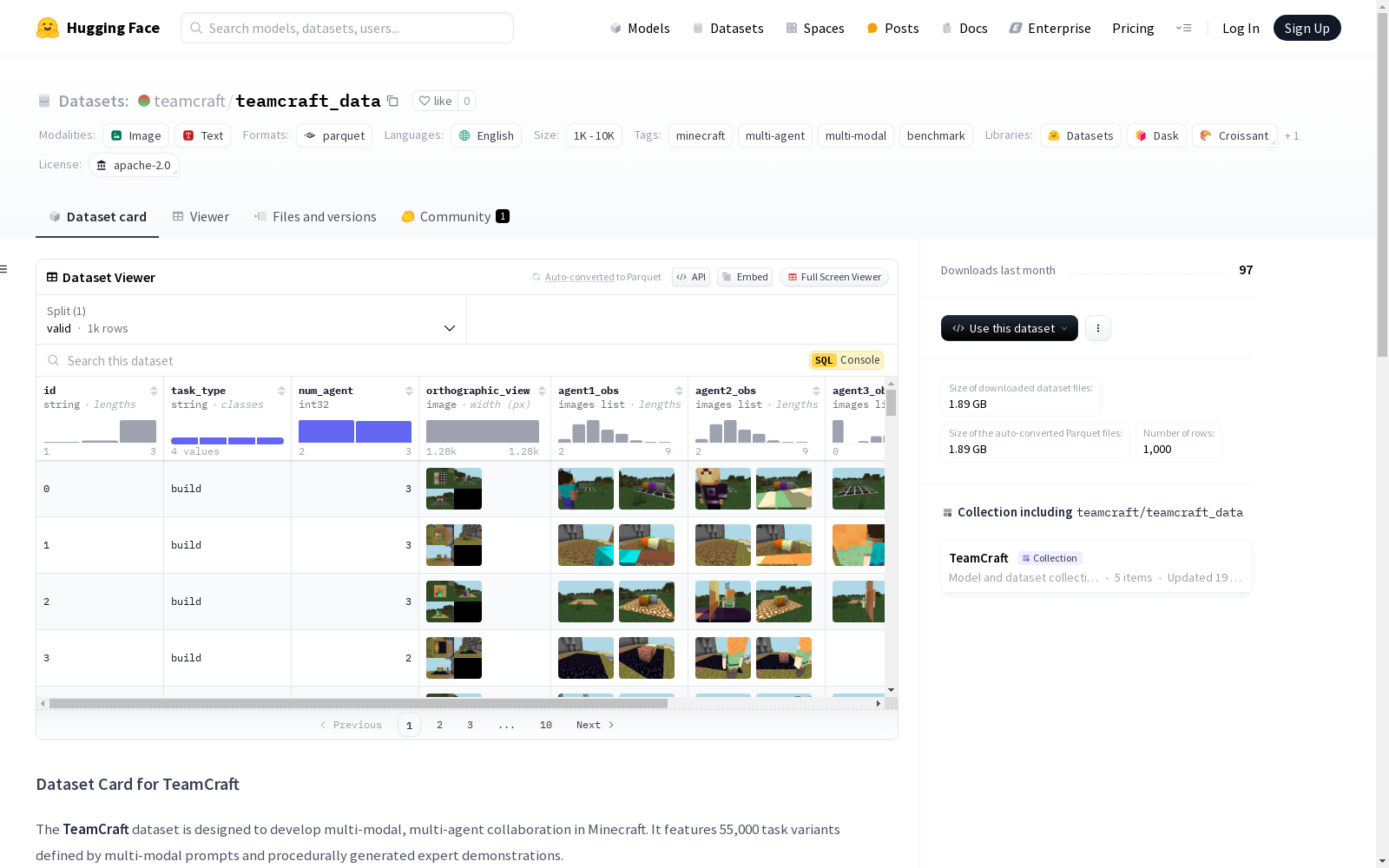Open the teamcraft organization link
Image resolution: width=1389 pixels, height=868 pixels.
click(x=189, y=101)
